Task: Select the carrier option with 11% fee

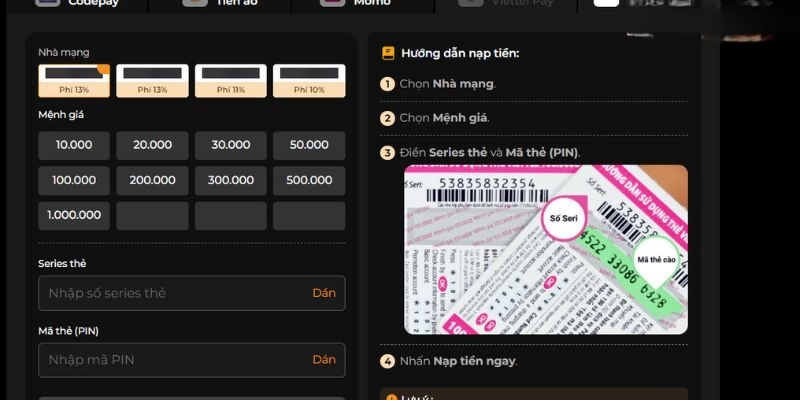Action: (x=231, y=81)
